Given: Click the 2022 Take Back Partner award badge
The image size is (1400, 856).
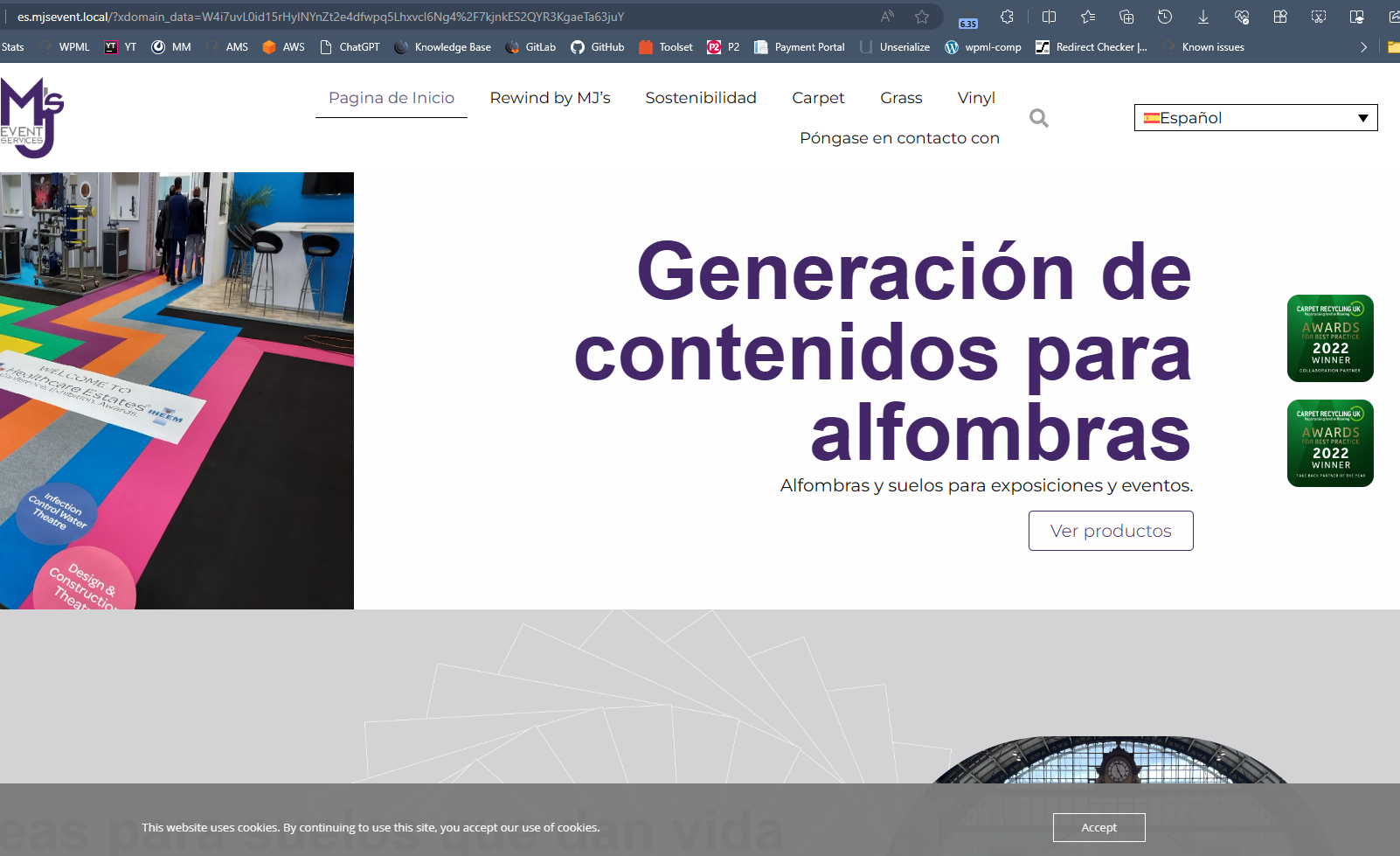Looking at the screenshot, I should pyautogui.click(x=1330, y=443).
